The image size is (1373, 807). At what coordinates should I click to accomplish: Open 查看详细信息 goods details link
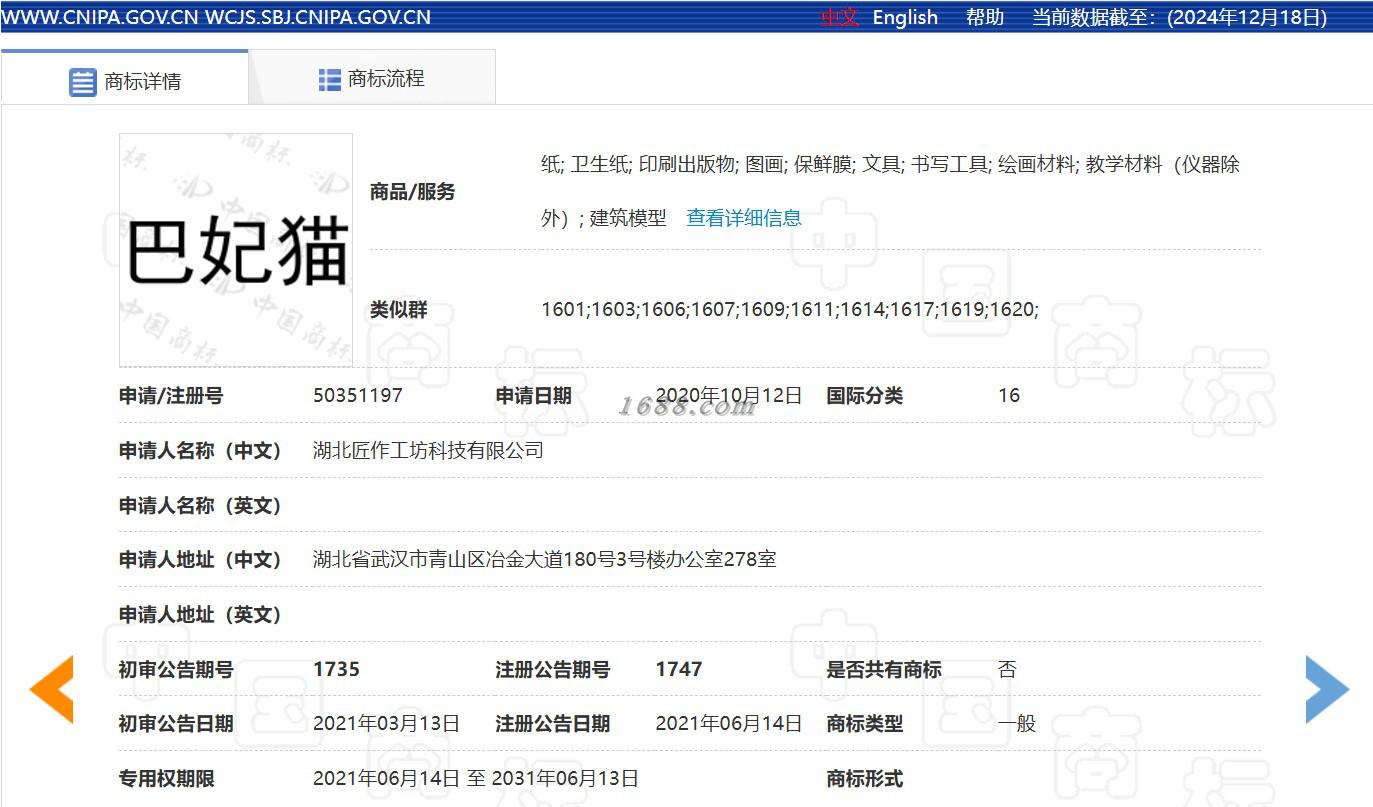[744, 218]
